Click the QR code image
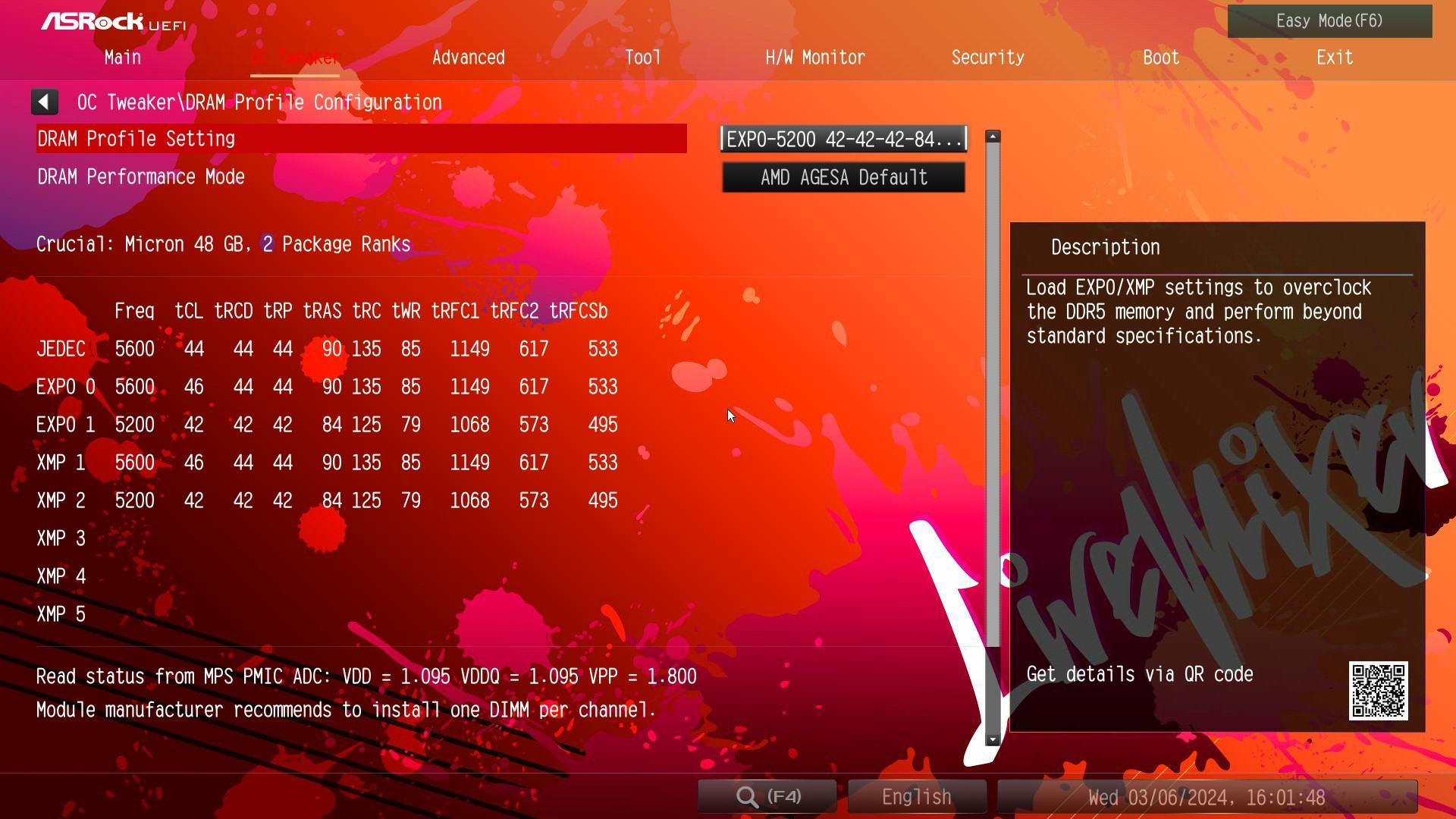Image resolution: width=1456 pixels, height=819 pixels. (x=1378, y=691)
